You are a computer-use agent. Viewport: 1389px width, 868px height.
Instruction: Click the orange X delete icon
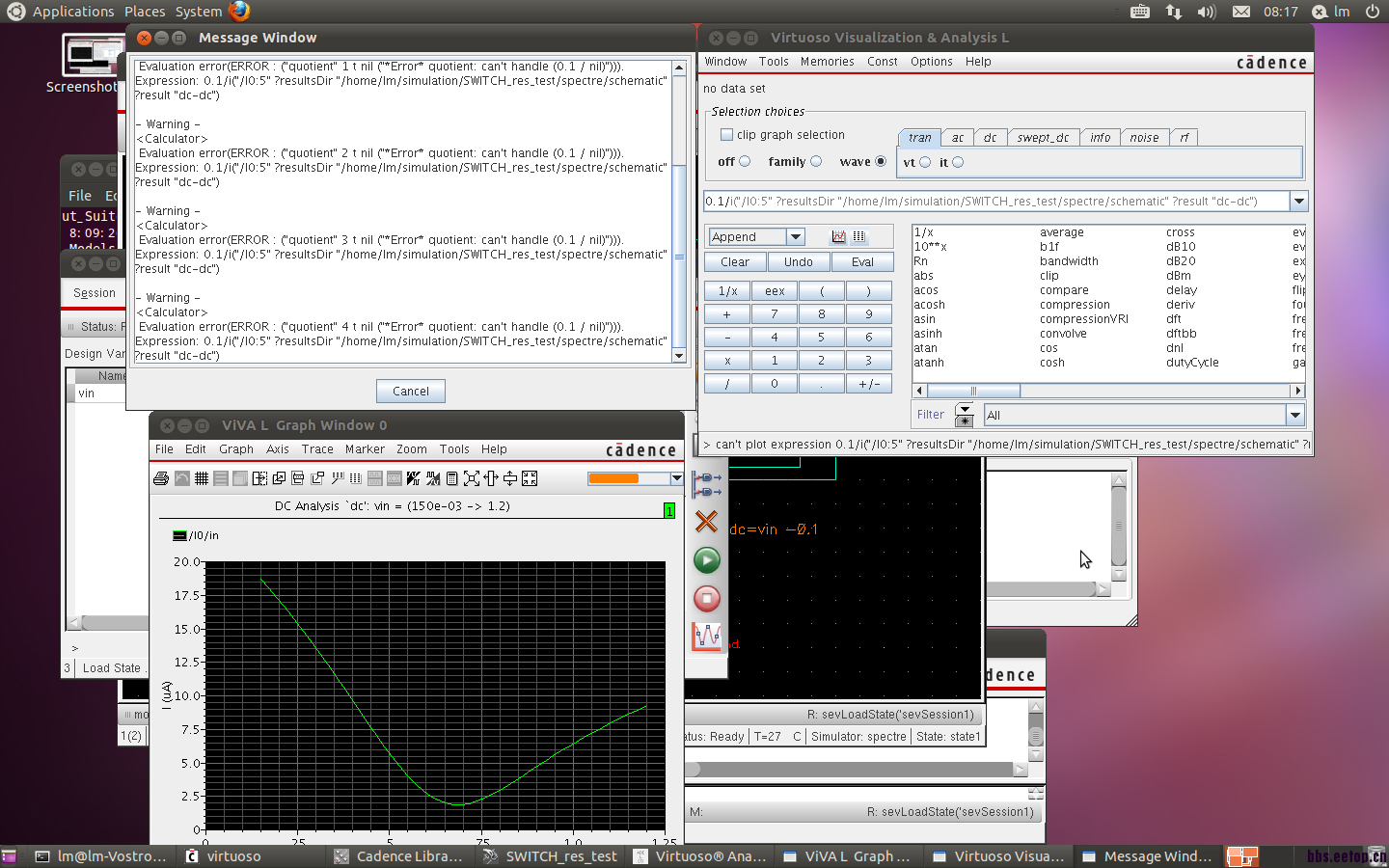[x=707, y=522]
